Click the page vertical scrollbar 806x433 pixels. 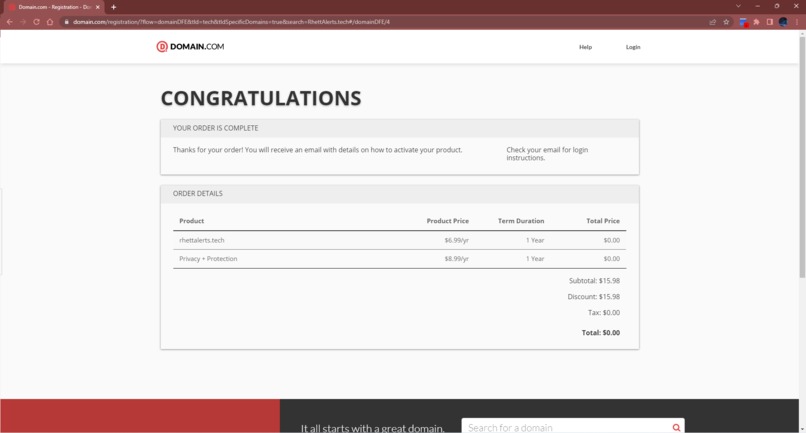click(802, 159)
